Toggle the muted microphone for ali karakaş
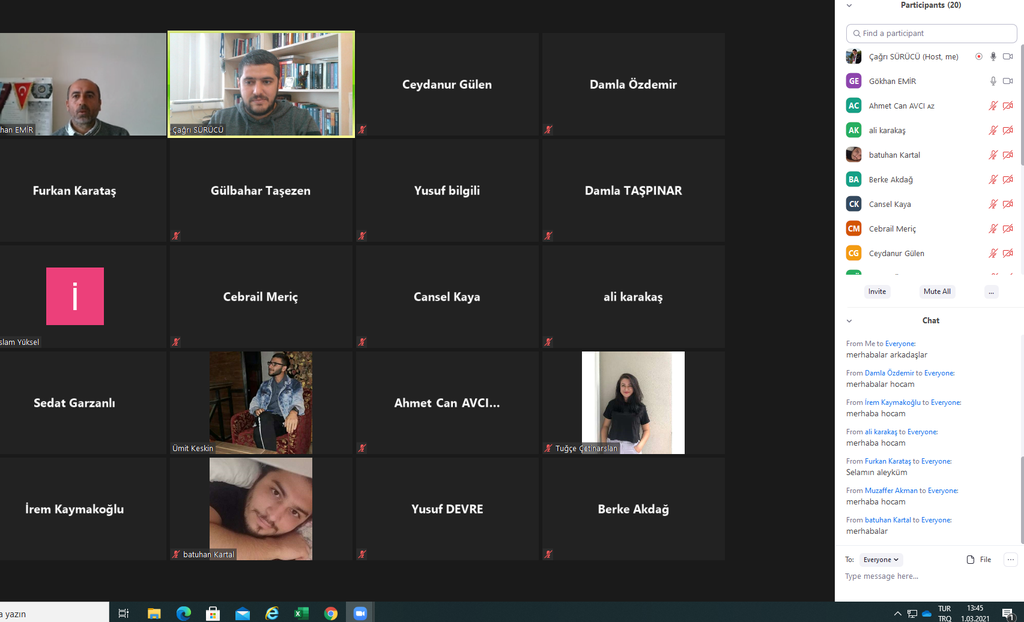The image size is (1024, 622). pos(993,130)
